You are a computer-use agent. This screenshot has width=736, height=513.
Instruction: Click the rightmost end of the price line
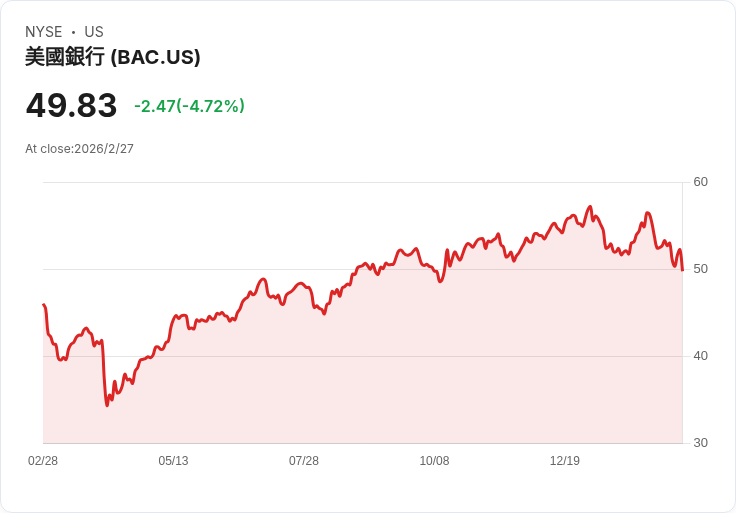682,269
